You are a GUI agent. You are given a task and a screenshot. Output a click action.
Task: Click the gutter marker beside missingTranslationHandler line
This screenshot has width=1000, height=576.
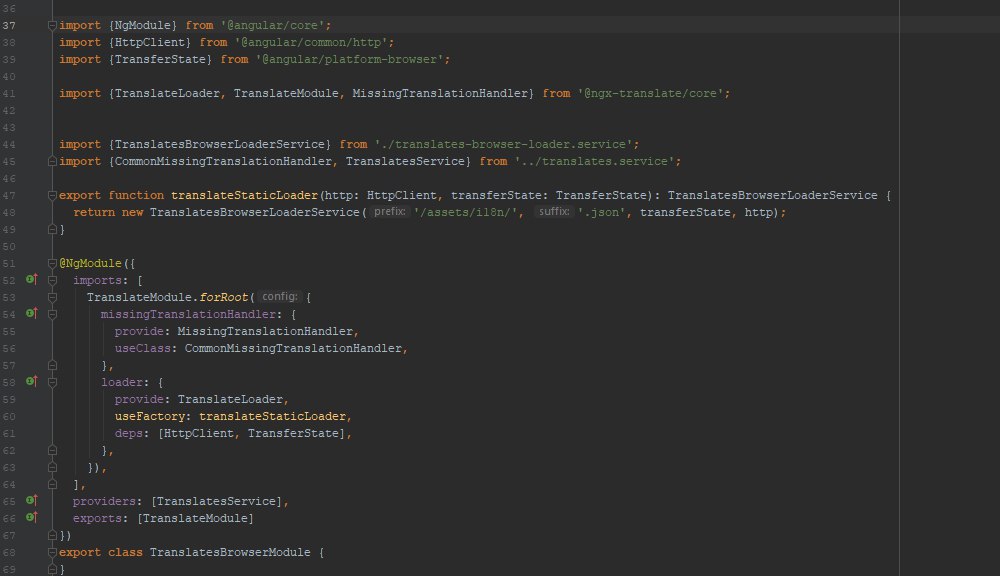click(x=31, y=313)
